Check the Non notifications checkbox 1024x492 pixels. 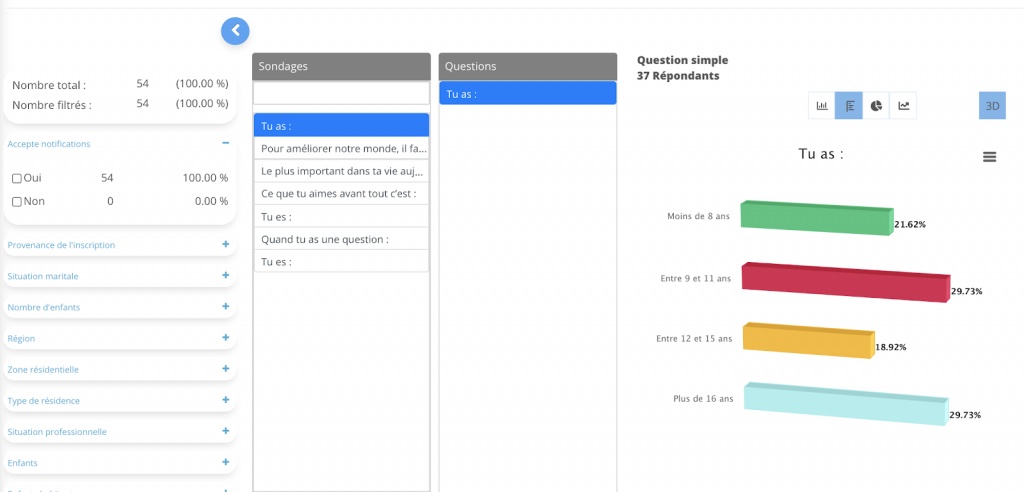click(17, 202)
